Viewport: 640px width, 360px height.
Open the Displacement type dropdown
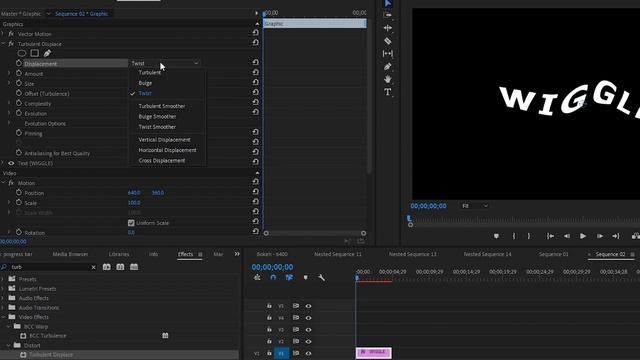[x=165, y=63]
